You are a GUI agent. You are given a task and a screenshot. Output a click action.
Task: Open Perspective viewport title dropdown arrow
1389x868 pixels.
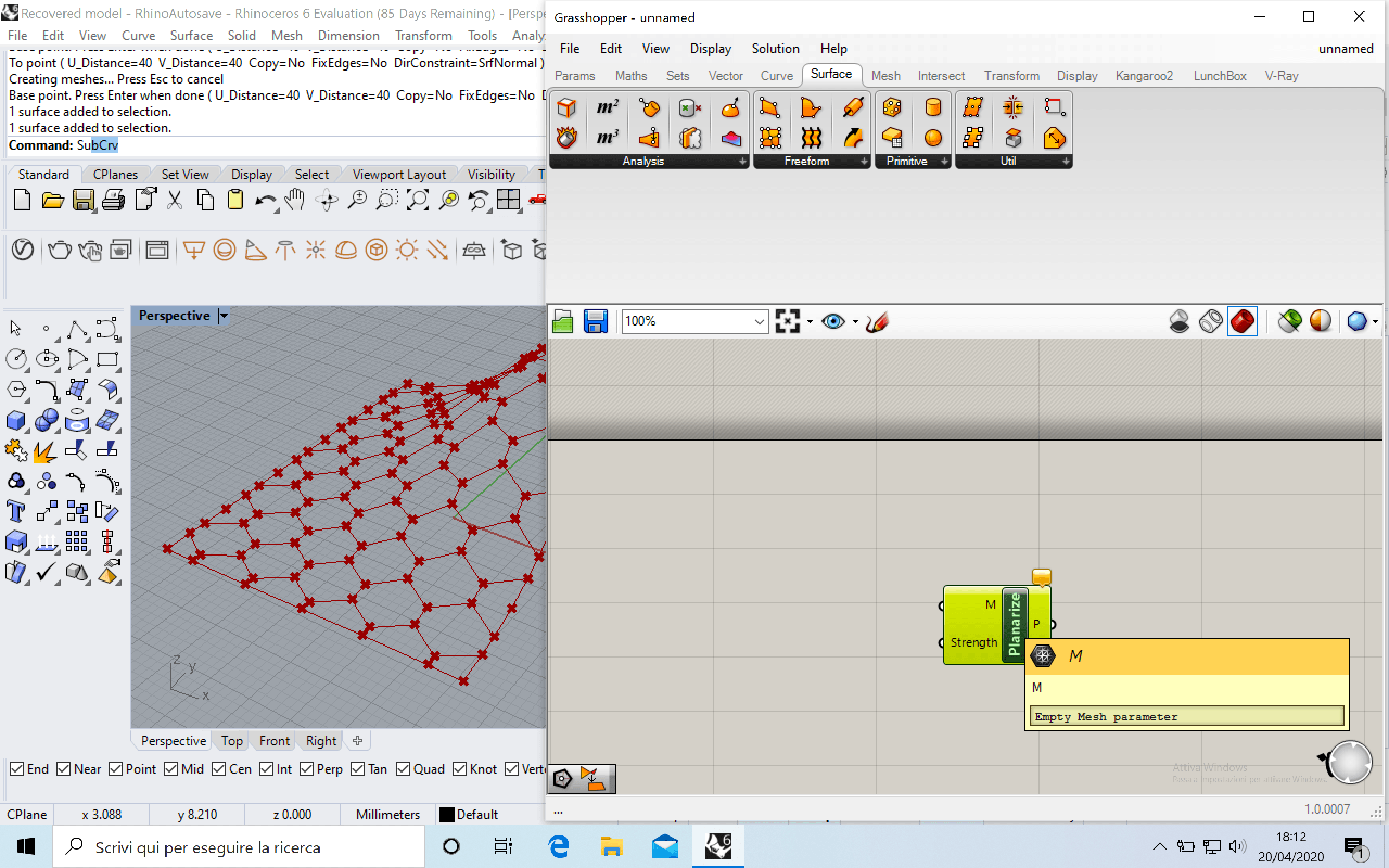point(225,315)
